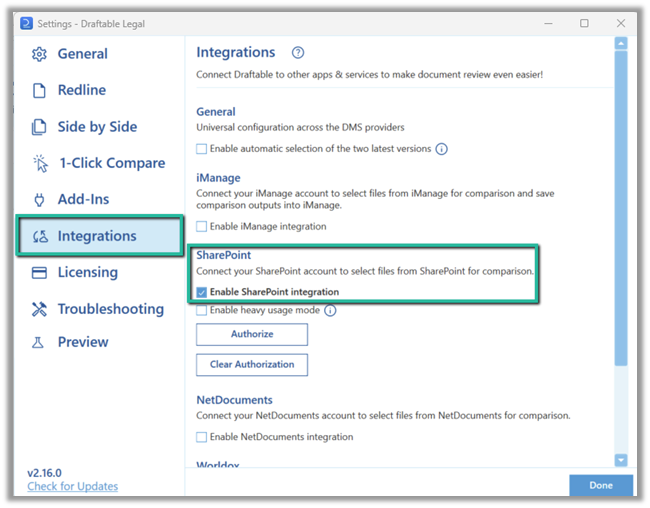Enable iManage integration checkbox
The image size is (650, 508).
201,226
